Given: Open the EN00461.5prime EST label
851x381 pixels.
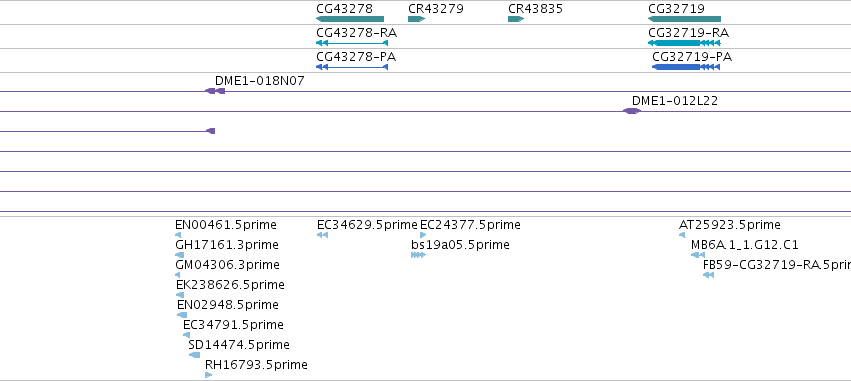Looking at the screenshot, I should click(x=226, y=225).
